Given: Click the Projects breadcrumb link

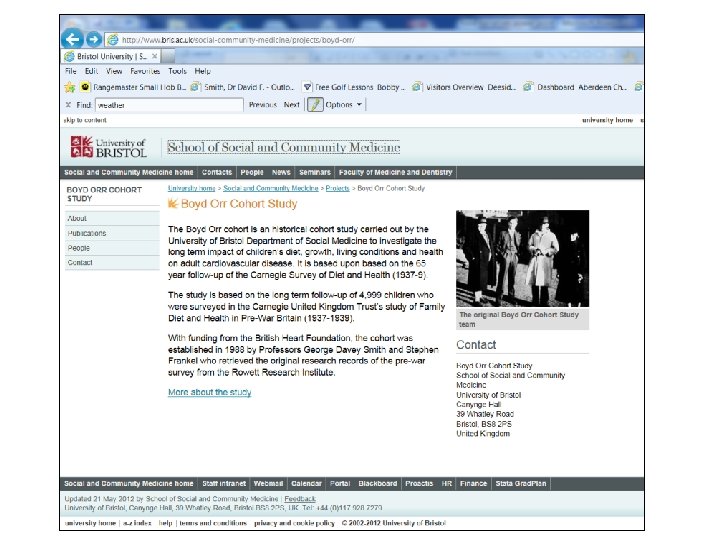Looking at the screenshot, I should tap(338, 188).
